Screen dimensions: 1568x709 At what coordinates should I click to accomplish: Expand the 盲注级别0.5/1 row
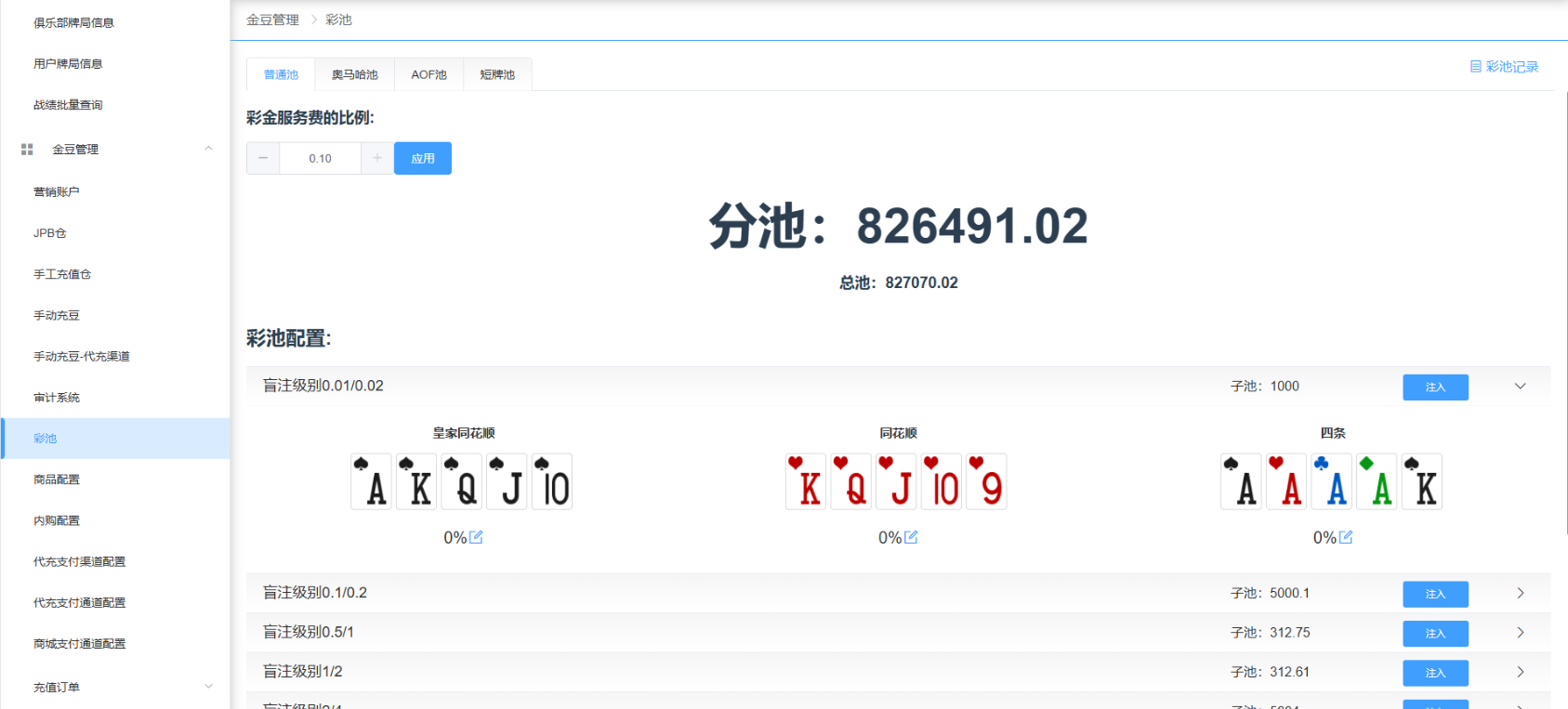coord(1520,633)
